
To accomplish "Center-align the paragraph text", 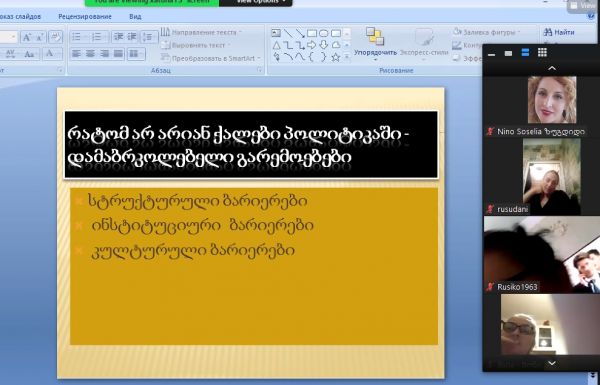I will pyautogui.click(x=90, y=54).
